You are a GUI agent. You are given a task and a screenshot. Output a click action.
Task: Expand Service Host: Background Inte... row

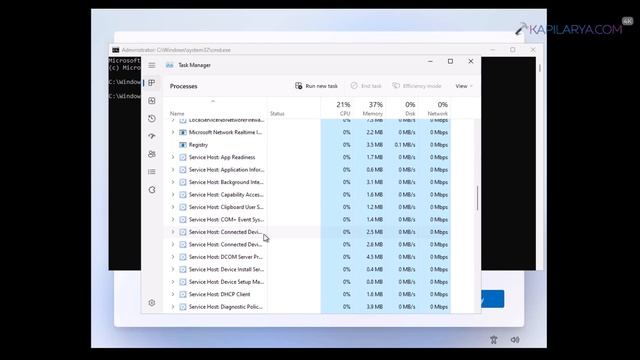(173, 182)
